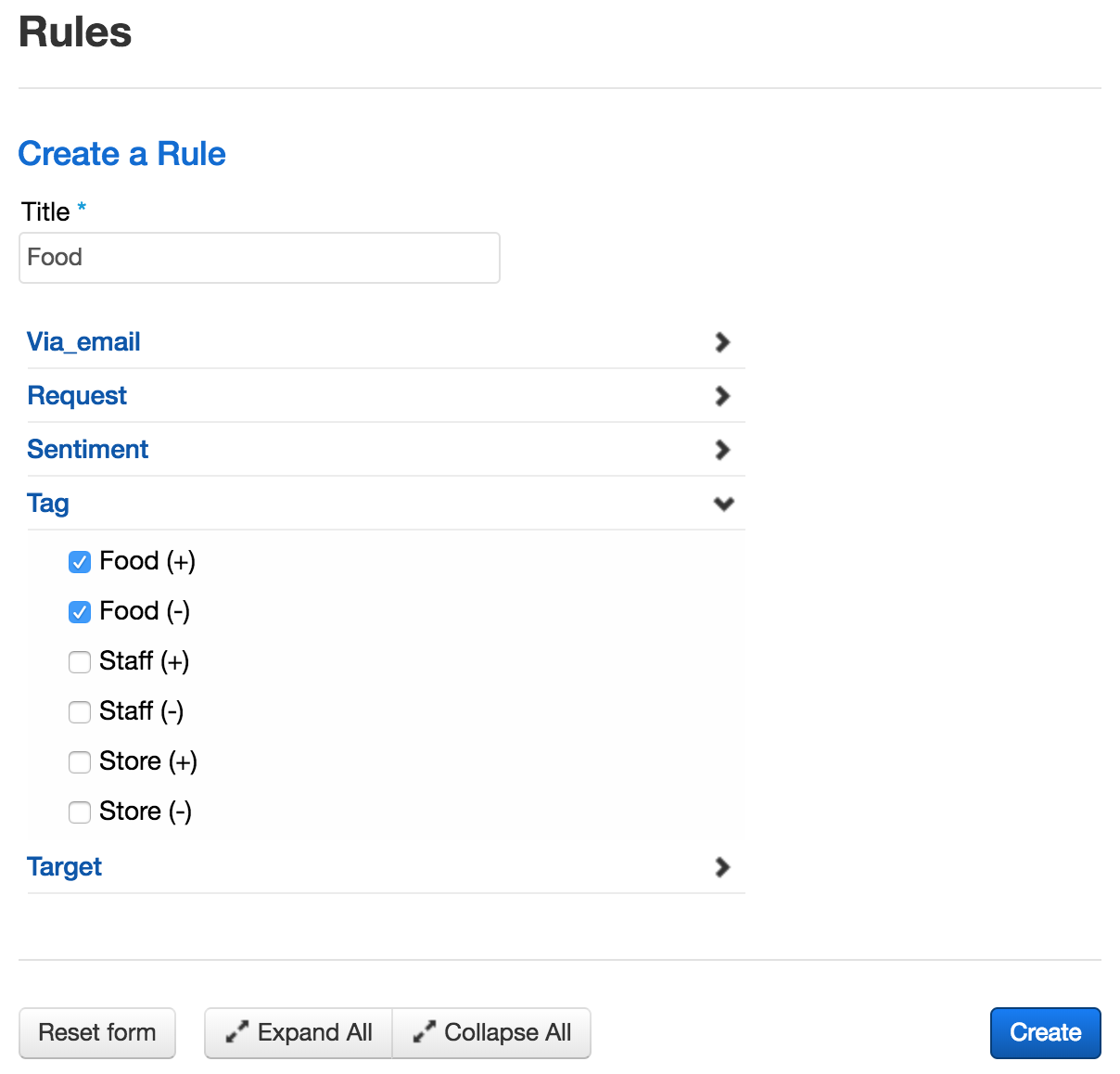Expand the Via_email section chevron

pyautogui.click(x=723, y=342)
